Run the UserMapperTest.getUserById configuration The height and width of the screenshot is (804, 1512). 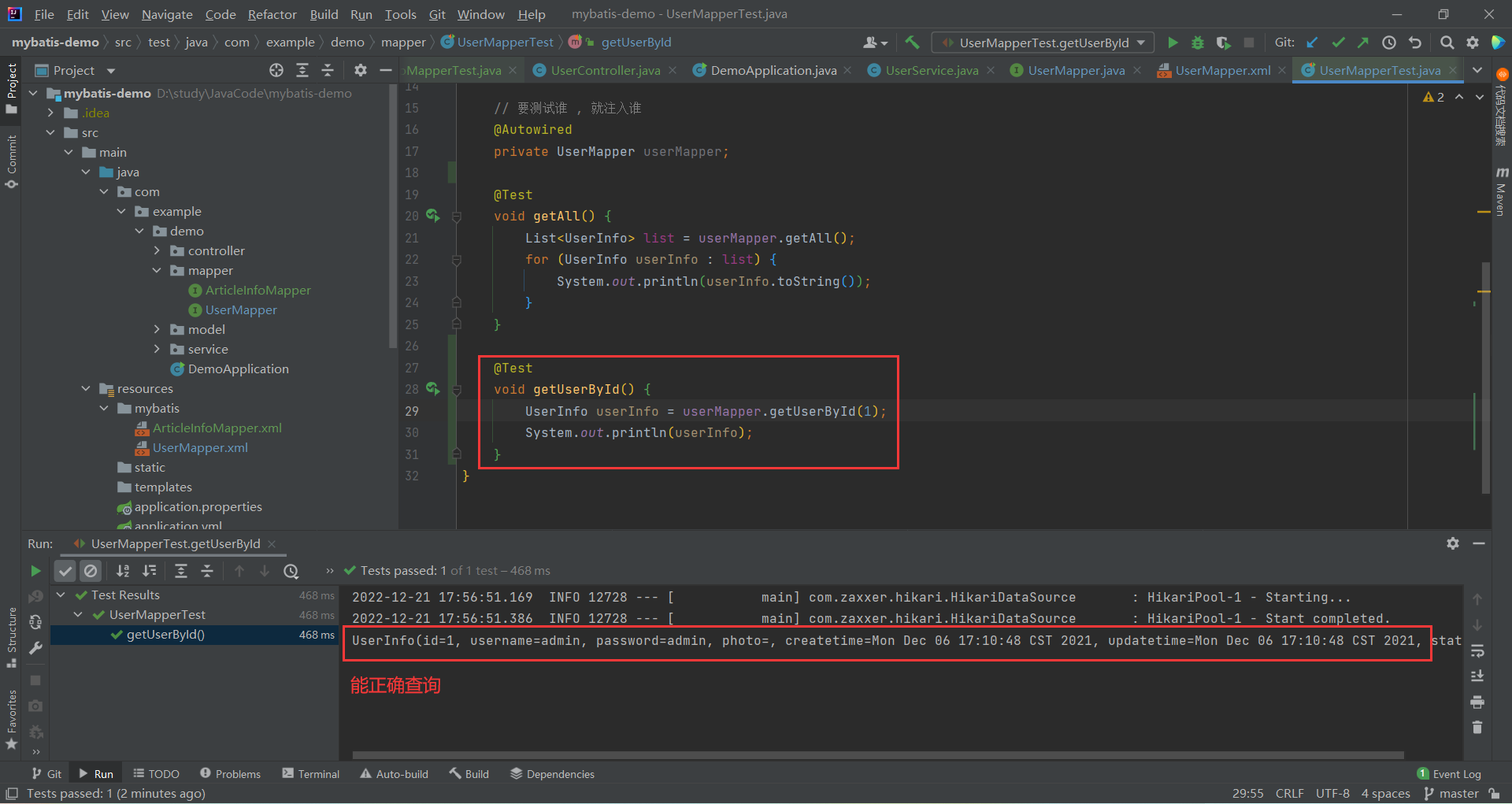pyautogui.click(x=1173, y=43)
